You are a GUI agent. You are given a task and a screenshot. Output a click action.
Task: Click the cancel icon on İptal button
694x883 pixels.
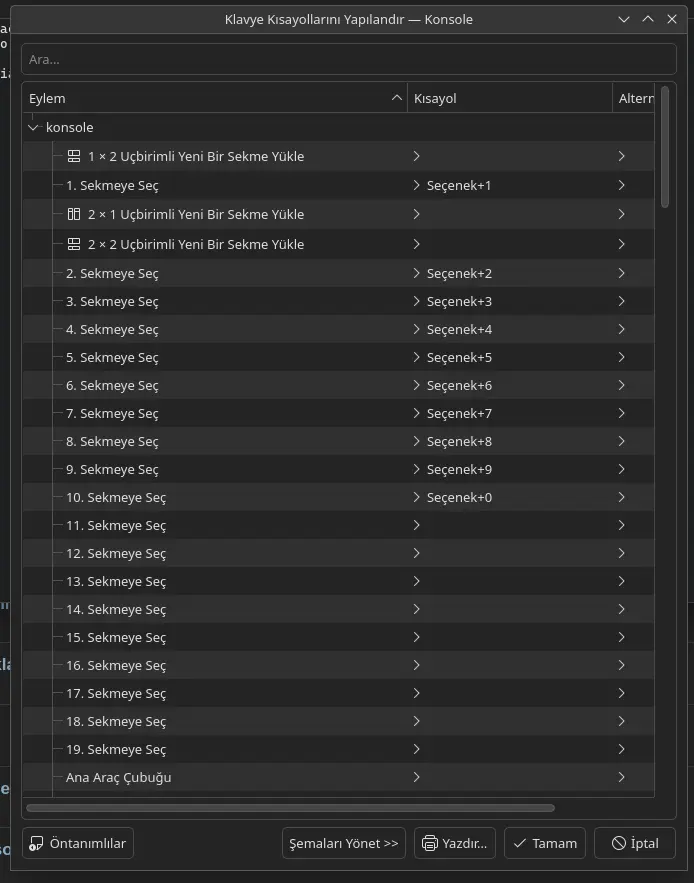[x=619, y=843]
